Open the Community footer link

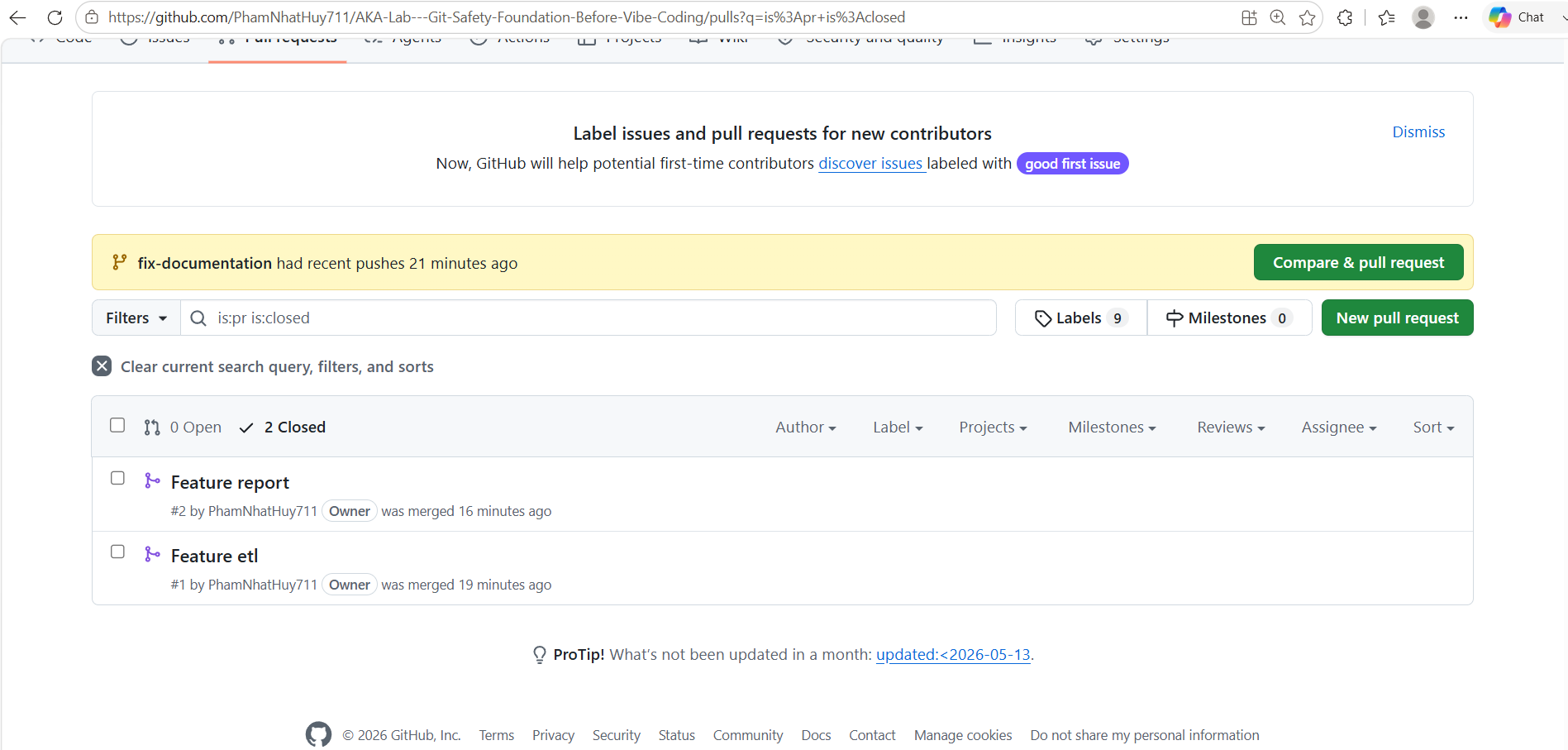coord(748,735)
